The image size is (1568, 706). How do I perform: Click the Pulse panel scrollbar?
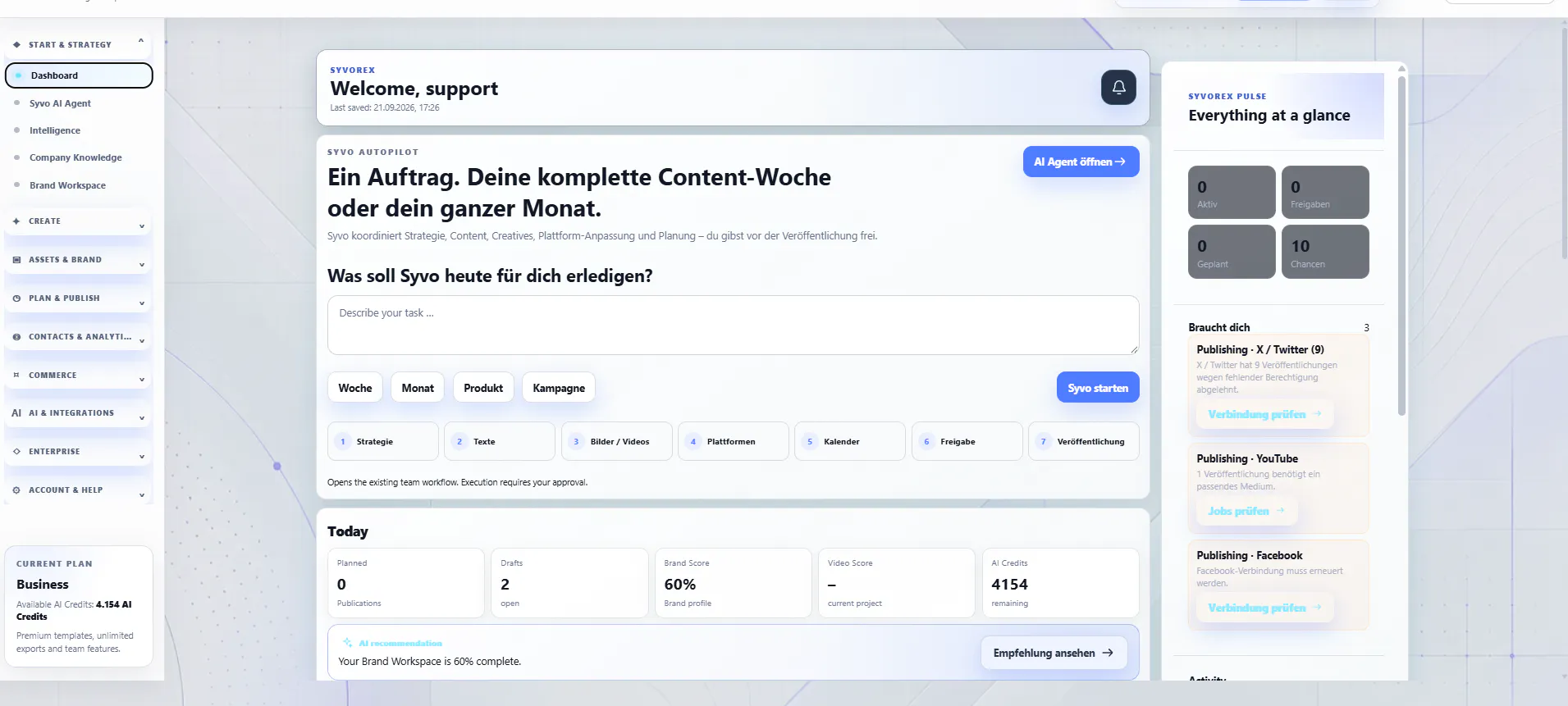click(1402, 246)
